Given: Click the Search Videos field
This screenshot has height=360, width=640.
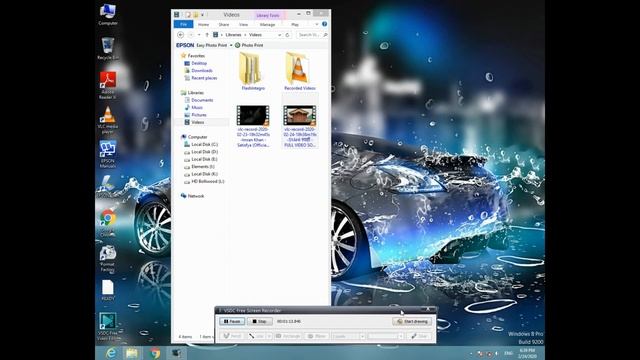Looking at the screenshot, I should pos(312,35).
